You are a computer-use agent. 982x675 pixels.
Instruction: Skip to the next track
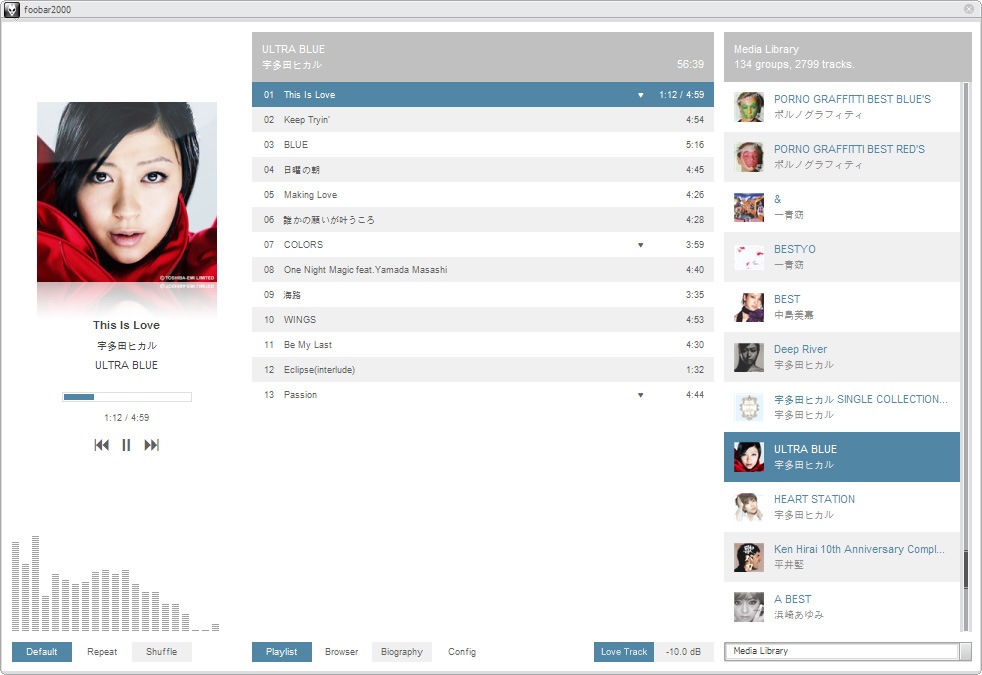tap(152, 445)
